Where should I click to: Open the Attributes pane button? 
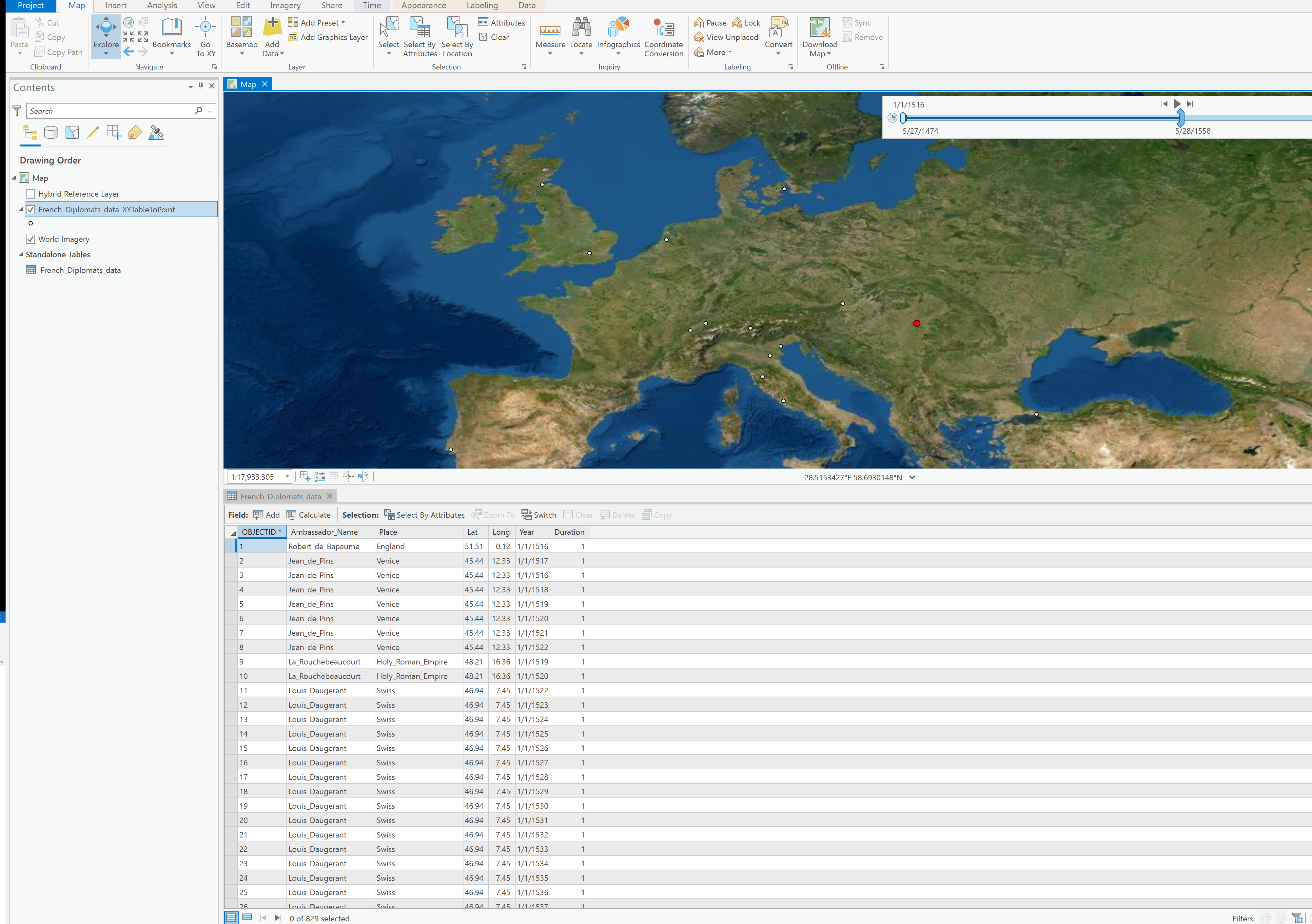coord(501,23)
